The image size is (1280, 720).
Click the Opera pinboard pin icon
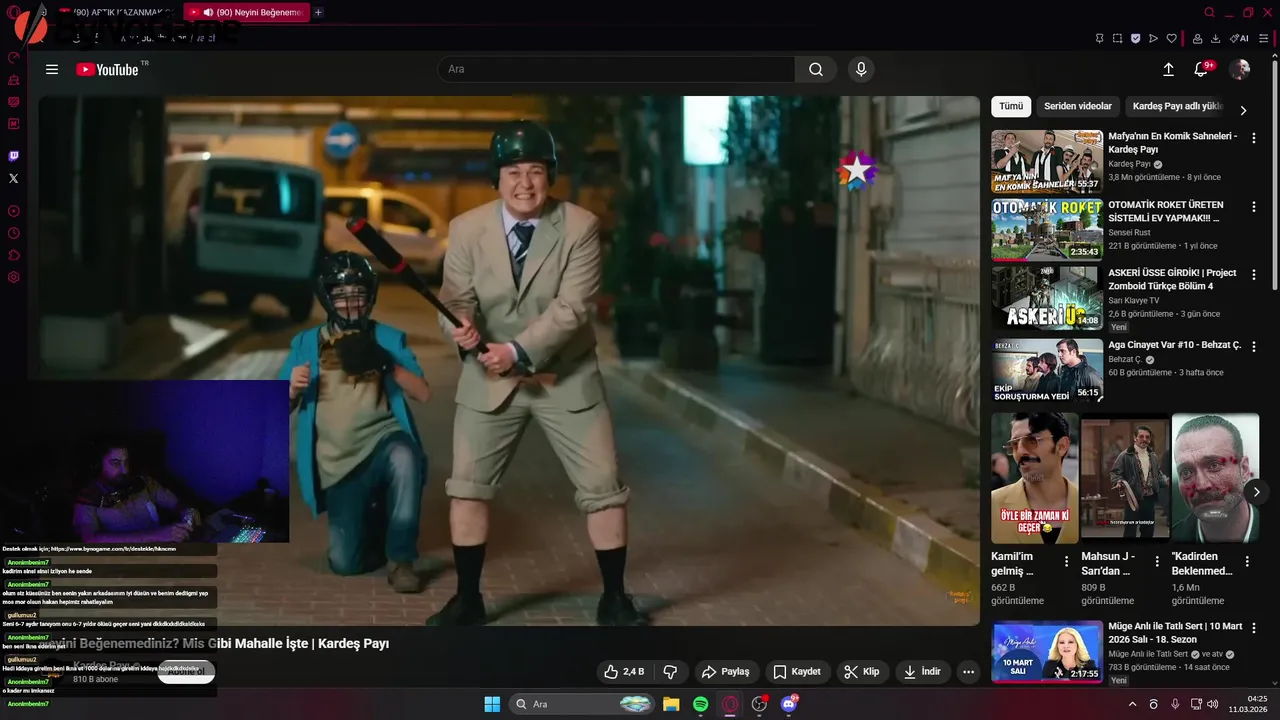tap(1099, 38)
